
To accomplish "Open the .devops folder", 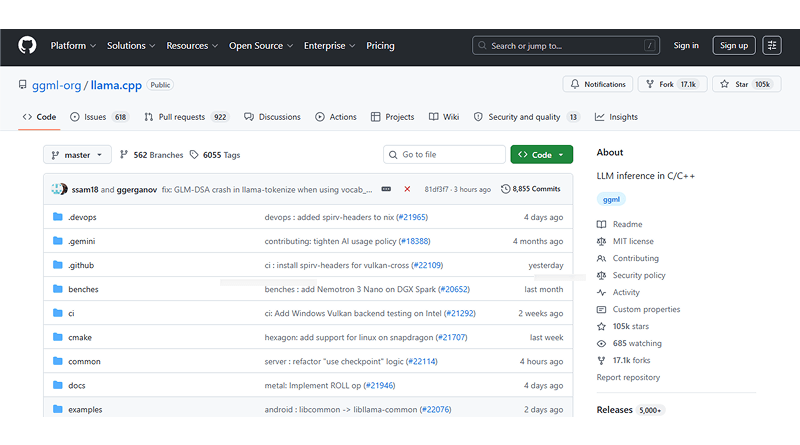I will tap(81, 217).
